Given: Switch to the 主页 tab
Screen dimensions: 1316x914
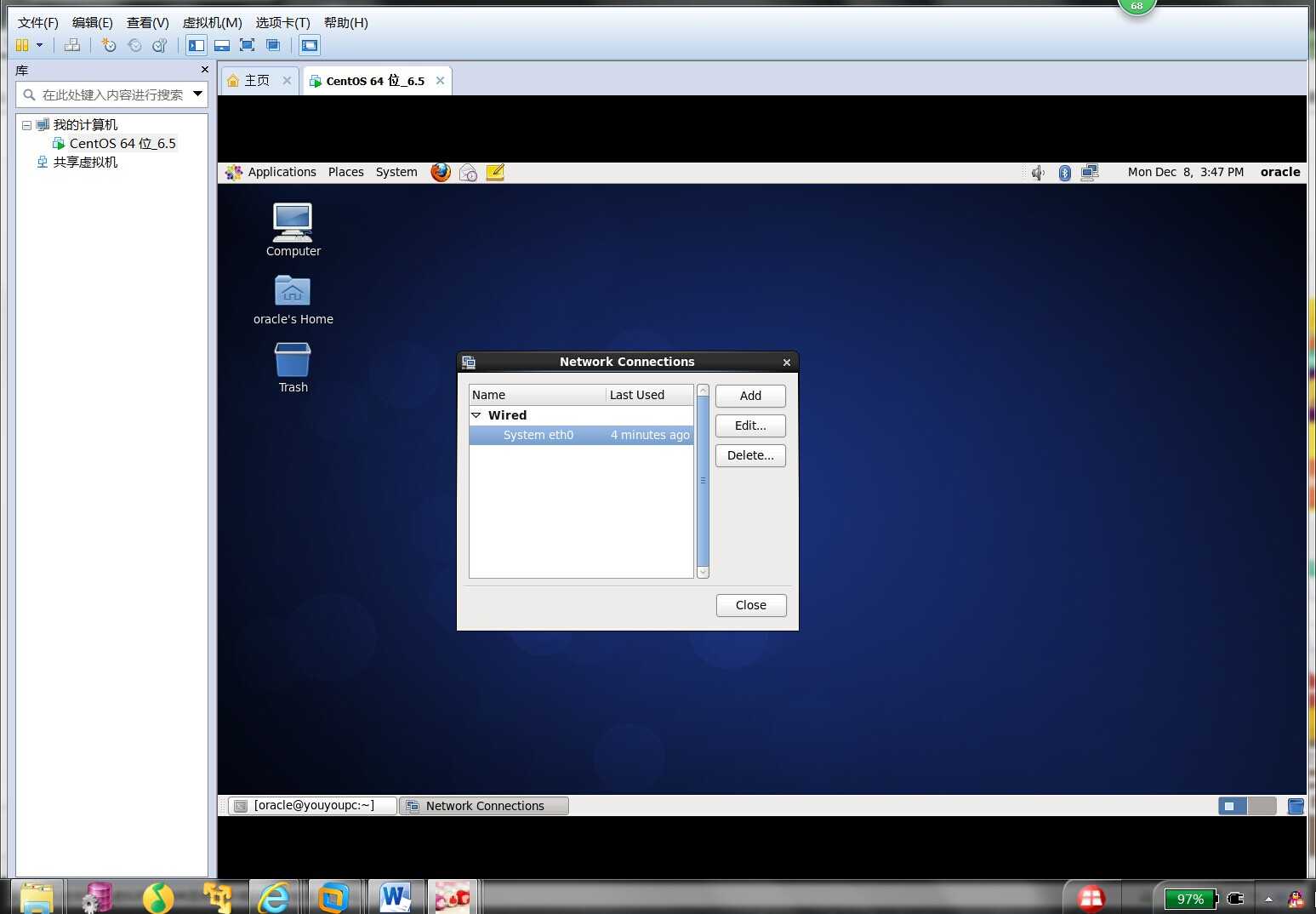Looking at the screenshot, I should [257, 81].
